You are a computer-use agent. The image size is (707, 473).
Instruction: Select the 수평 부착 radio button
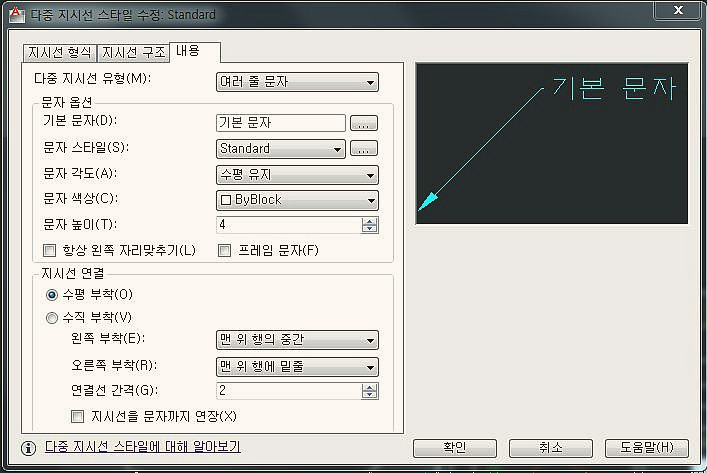[x=52, y=295]
